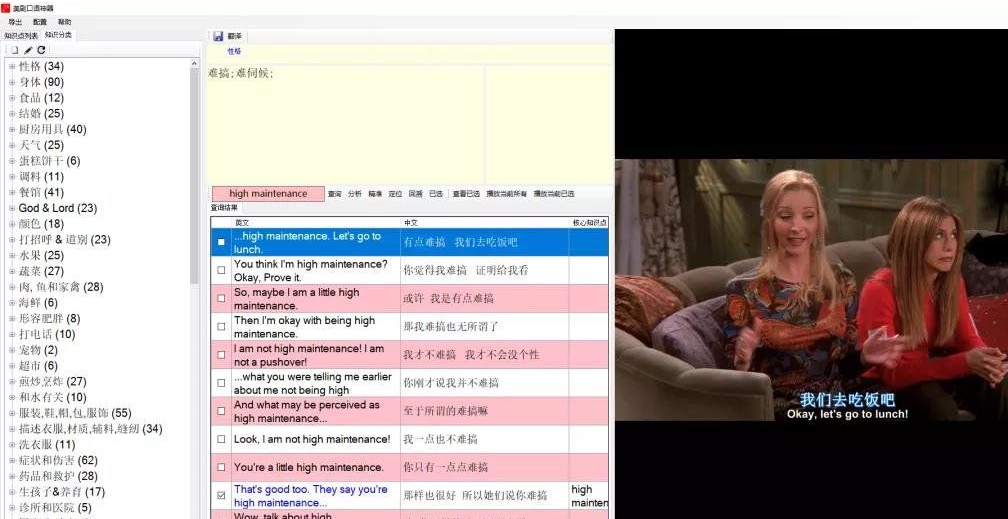This screenshot has width=1008, height=519.
Task: Click the pencil edit icon above the category tree
Action: coord(28,50)
